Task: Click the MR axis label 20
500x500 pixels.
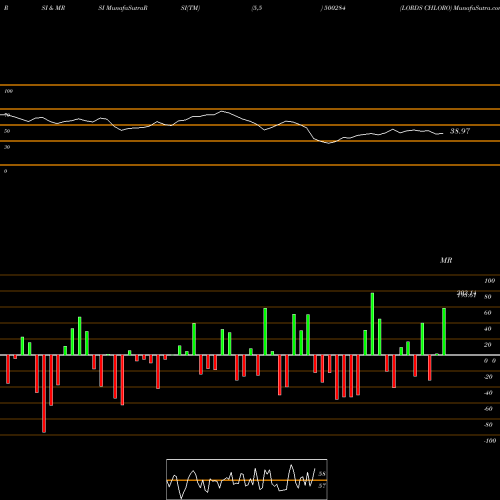Action: (x=488, y=345)
